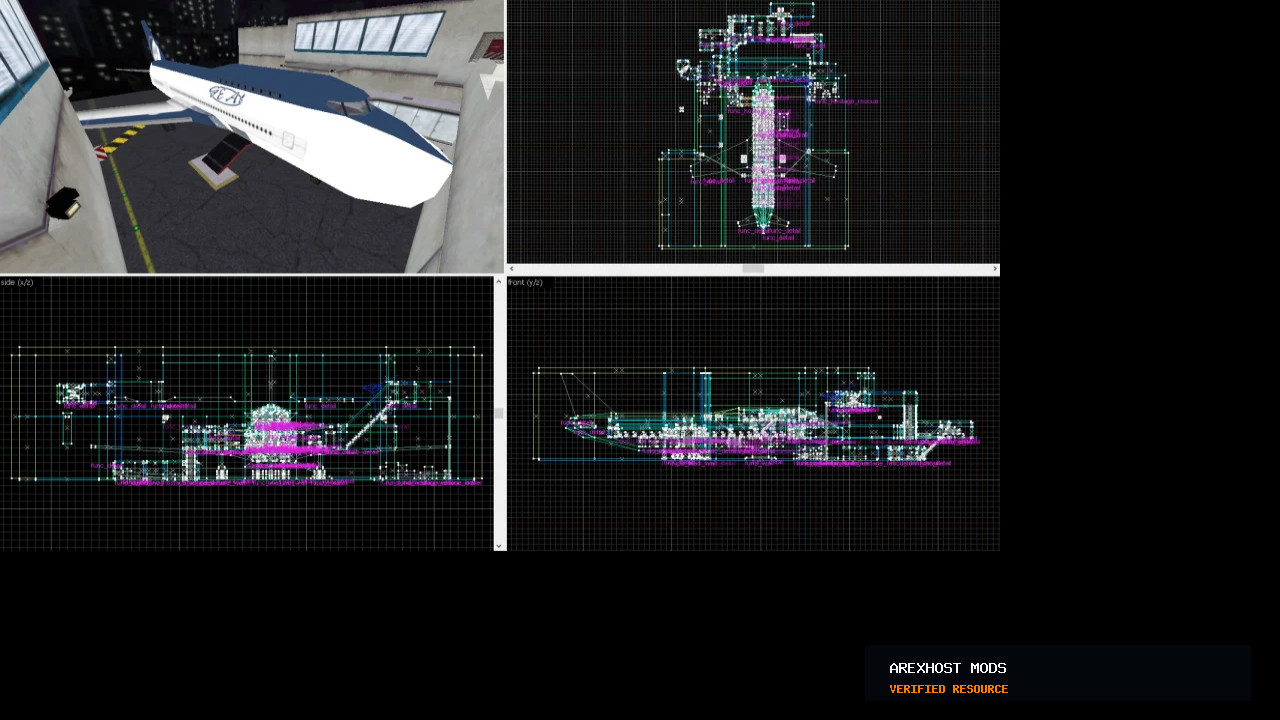Click the horizontal scrollbar thumb under the top view
The height and width of the screenshot is (720, 1280).
(753, 269)
